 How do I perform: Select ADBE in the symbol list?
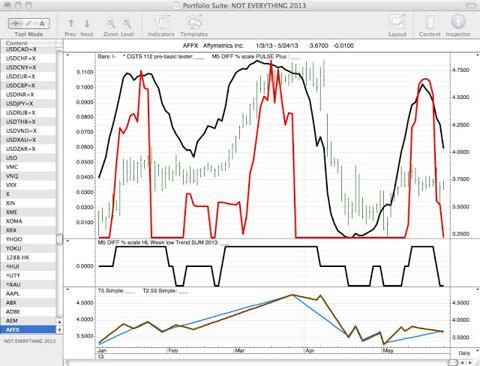(28, 311)
